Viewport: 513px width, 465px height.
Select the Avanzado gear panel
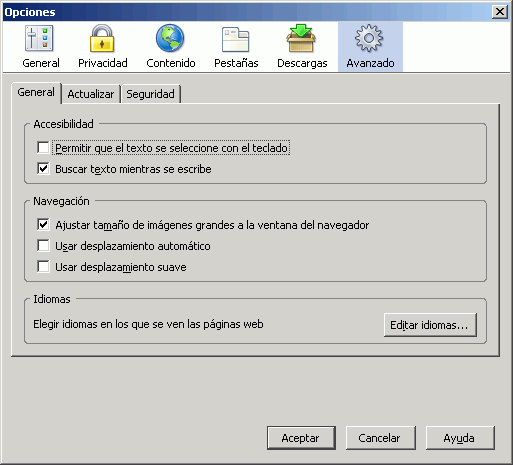(x=370, y=47)
